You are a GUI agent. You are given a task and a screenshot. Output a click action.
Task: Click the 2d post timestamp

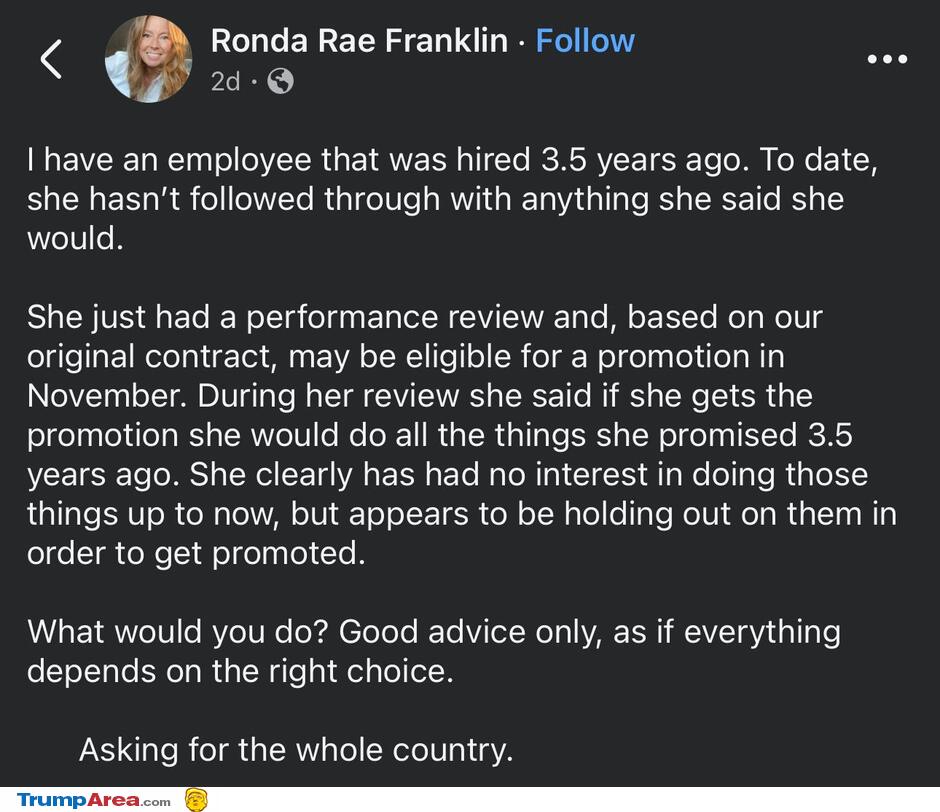(225, 81)
